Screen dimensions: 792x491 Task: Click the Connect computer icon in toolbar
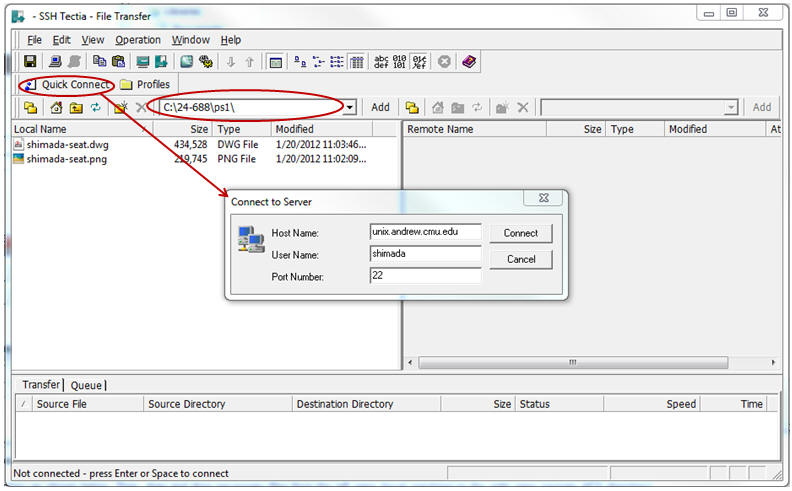point(55,62)
